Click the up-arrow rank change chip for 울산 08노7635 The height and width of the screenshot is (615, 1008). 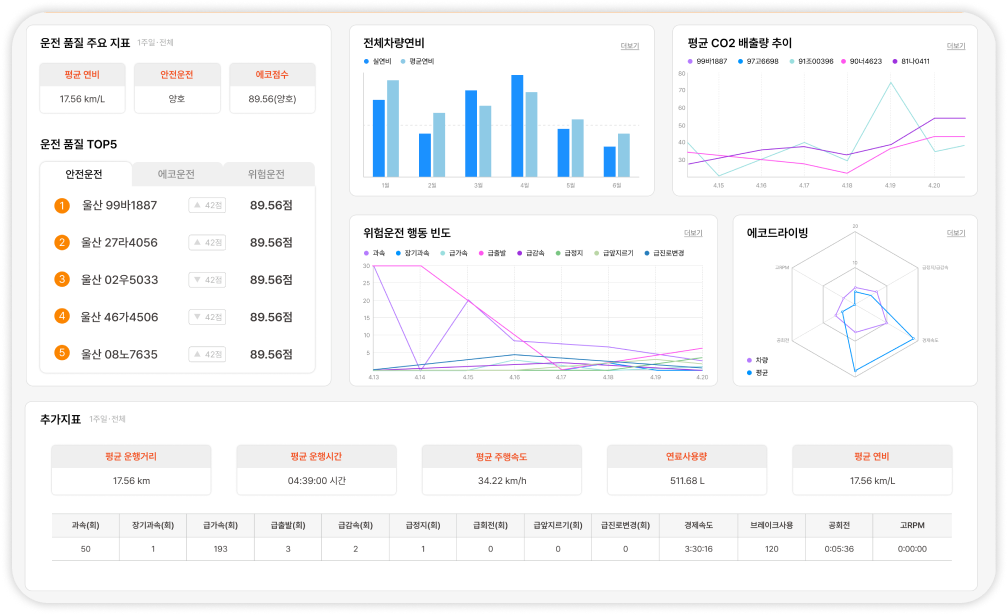tap(207, 354)
